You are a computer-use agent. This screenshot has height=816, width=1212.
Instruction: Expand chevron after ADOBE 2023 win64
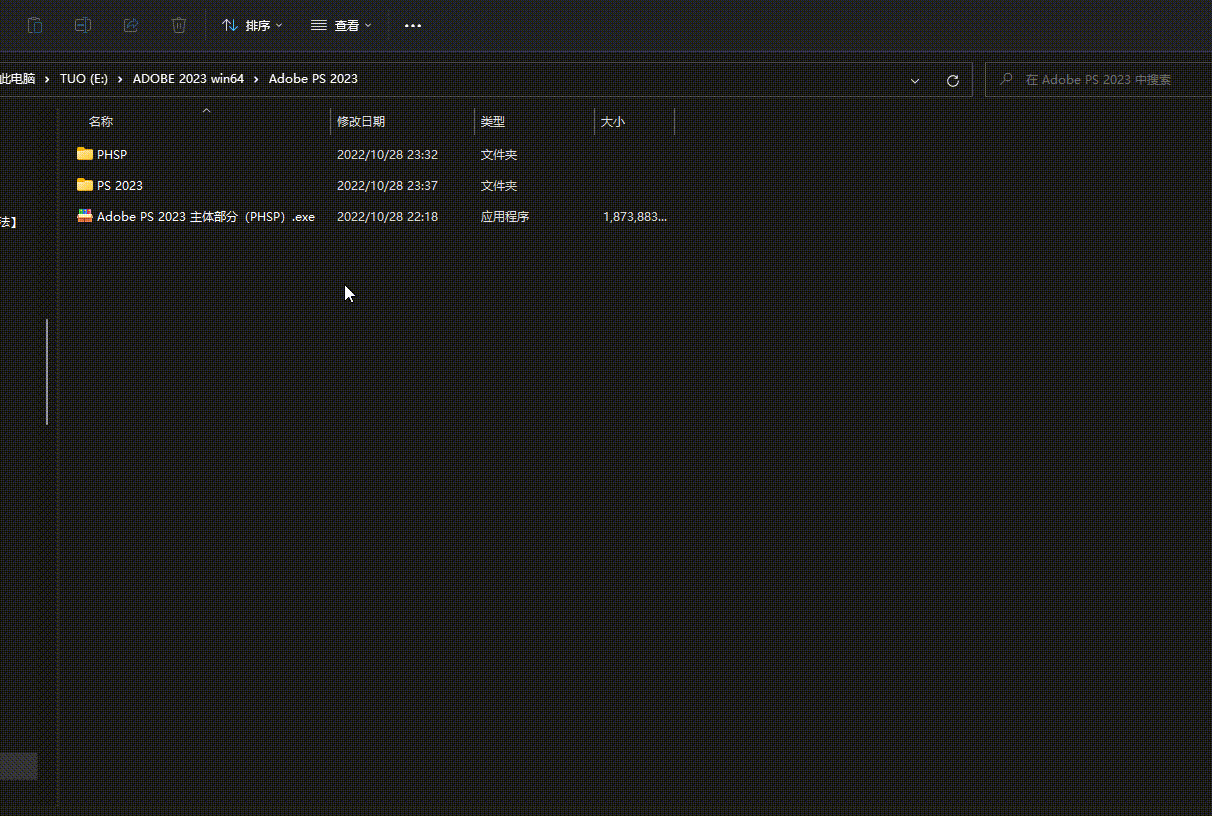click(x=256, y=79)
